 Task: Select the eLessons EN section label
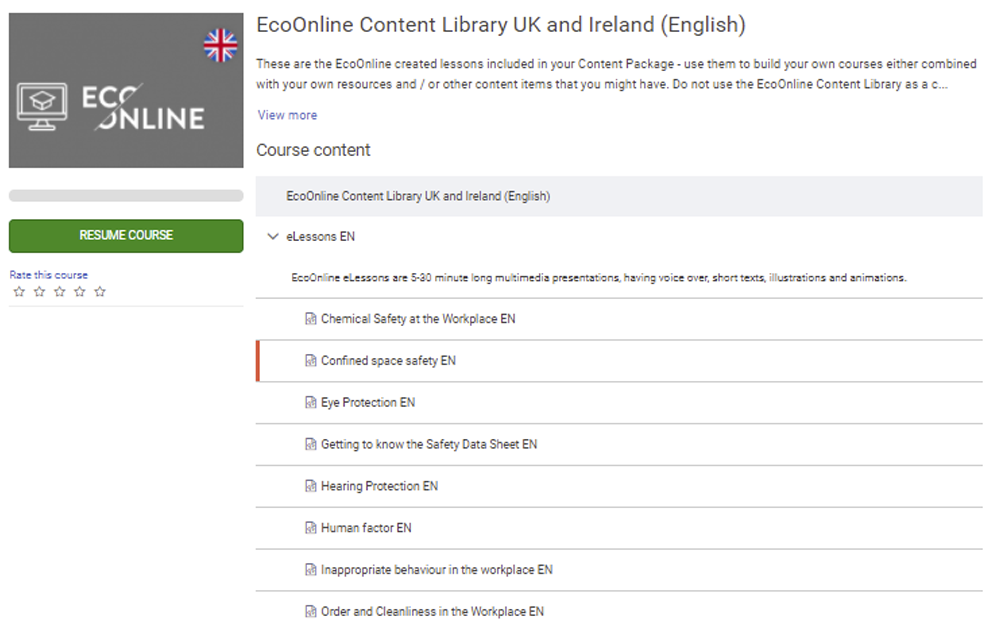(x=320, y=237)
